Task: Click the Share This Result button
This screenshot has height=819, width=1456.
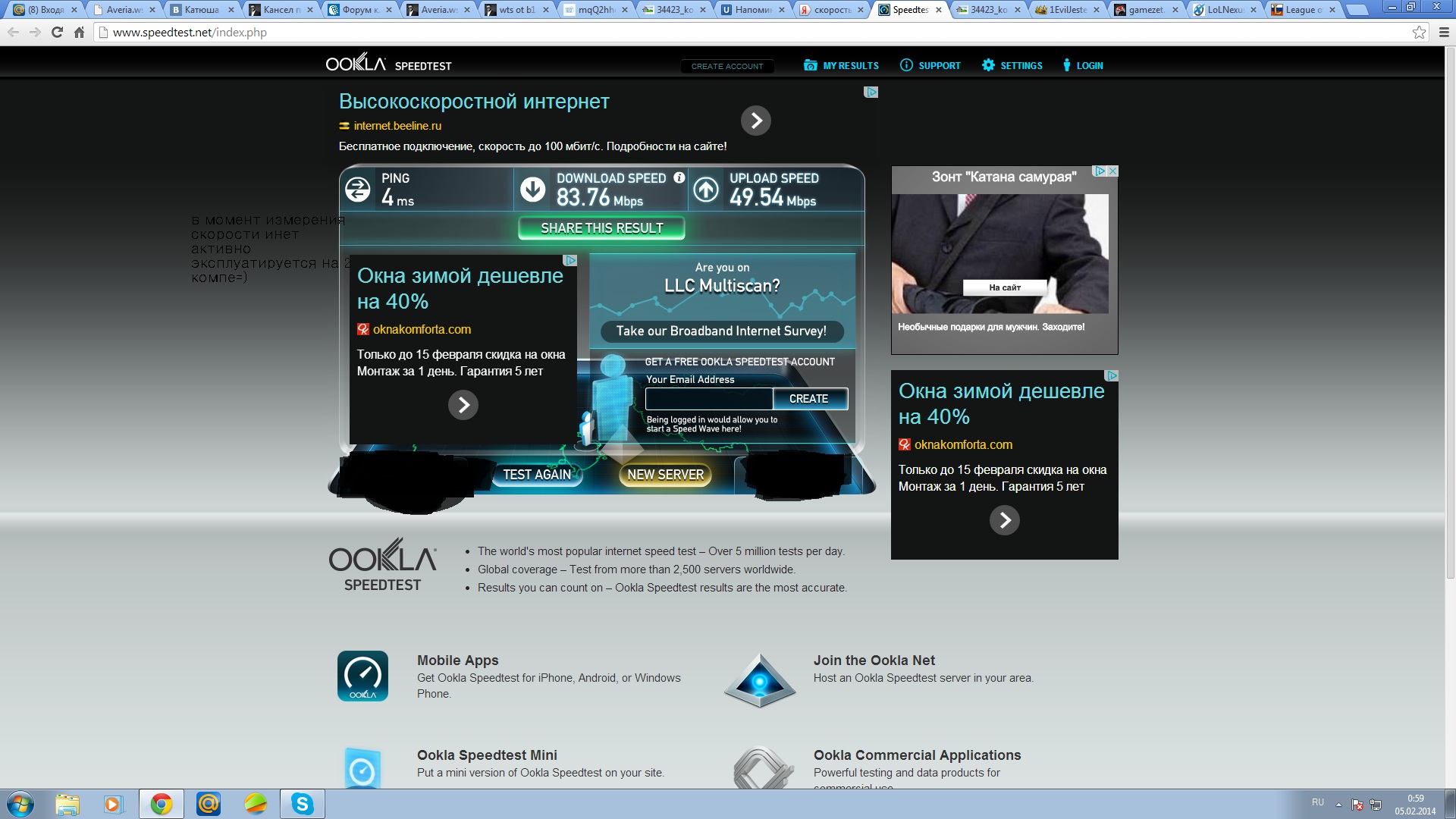Action: click(601, 228)
